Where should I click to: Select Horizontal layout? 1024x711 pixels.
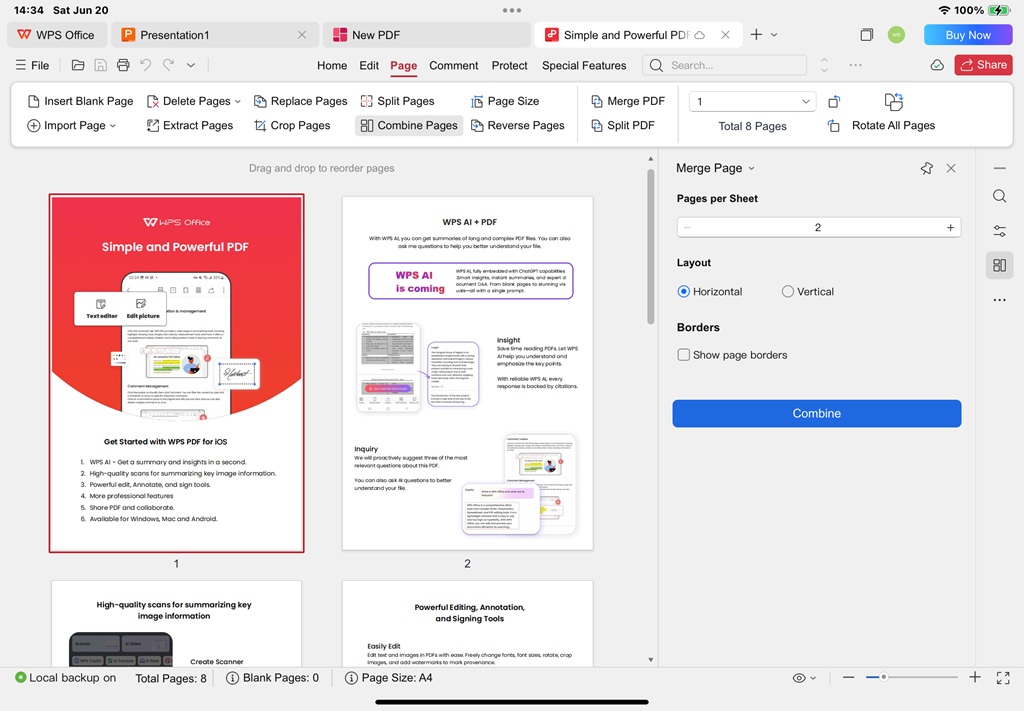tap(710, 292)
